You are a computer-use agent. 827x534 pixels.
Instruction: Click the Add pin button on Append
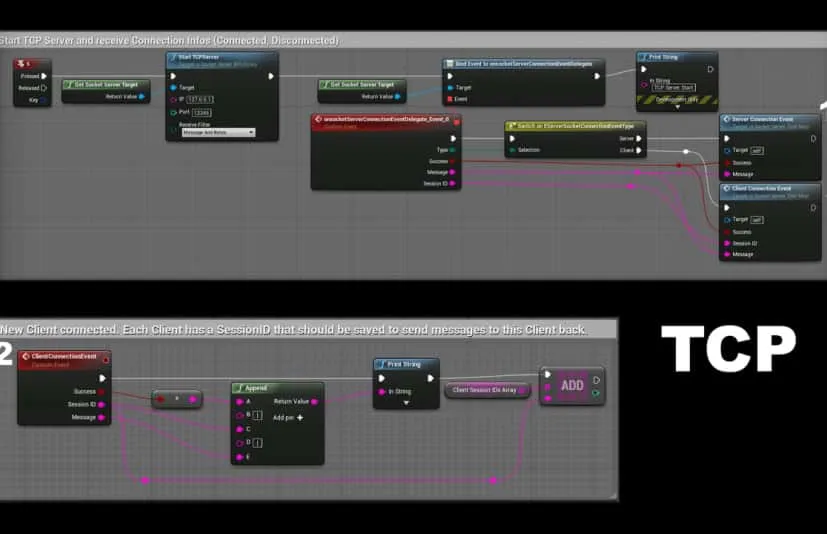(x=288, y=417)
